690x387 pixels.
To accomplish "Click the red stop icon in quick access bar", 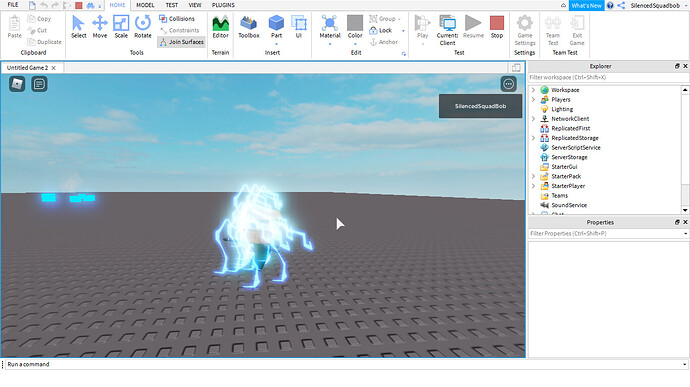I will [x=78, y=5].
